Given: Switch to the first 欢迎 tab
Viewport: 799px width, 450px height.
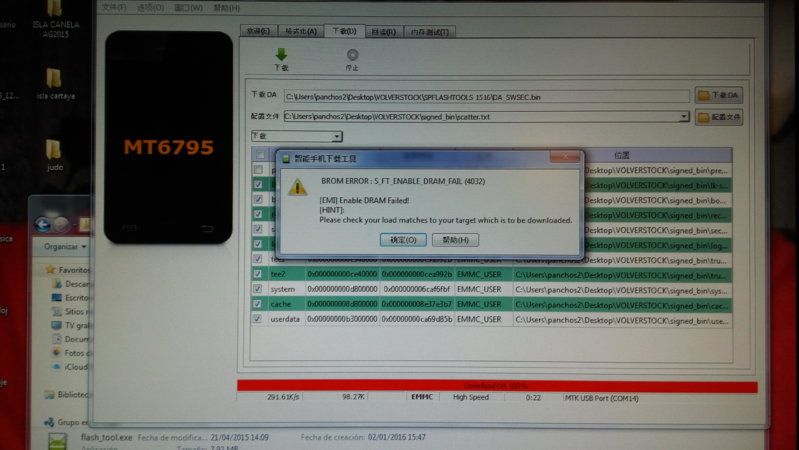Looking at the screenshot, I should tap(258, 32).
